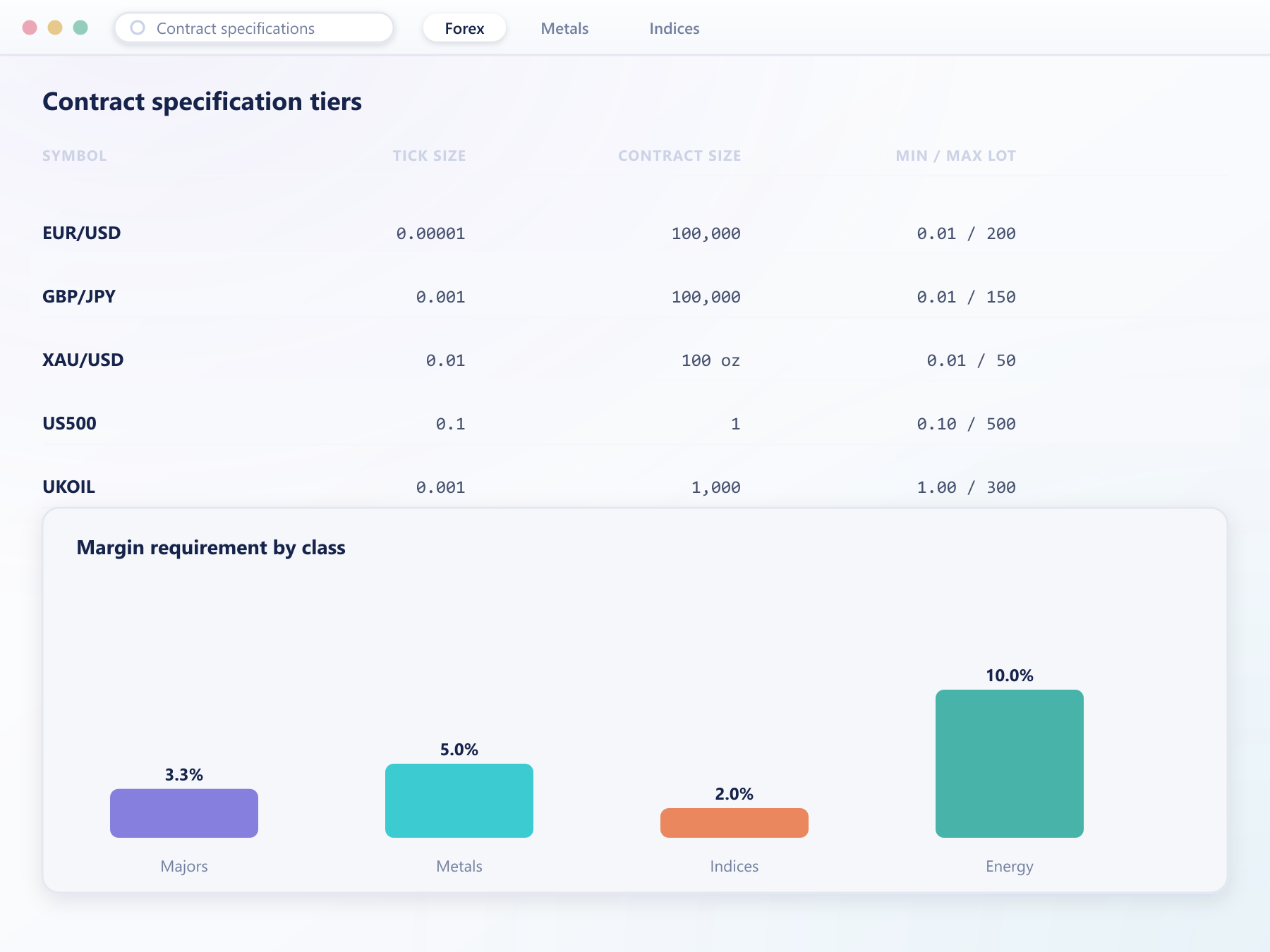Image resolution: width=1270 pixels, height=952 pixels.
Task: Select the UKOIL symbol
Action: coord(68,487)
